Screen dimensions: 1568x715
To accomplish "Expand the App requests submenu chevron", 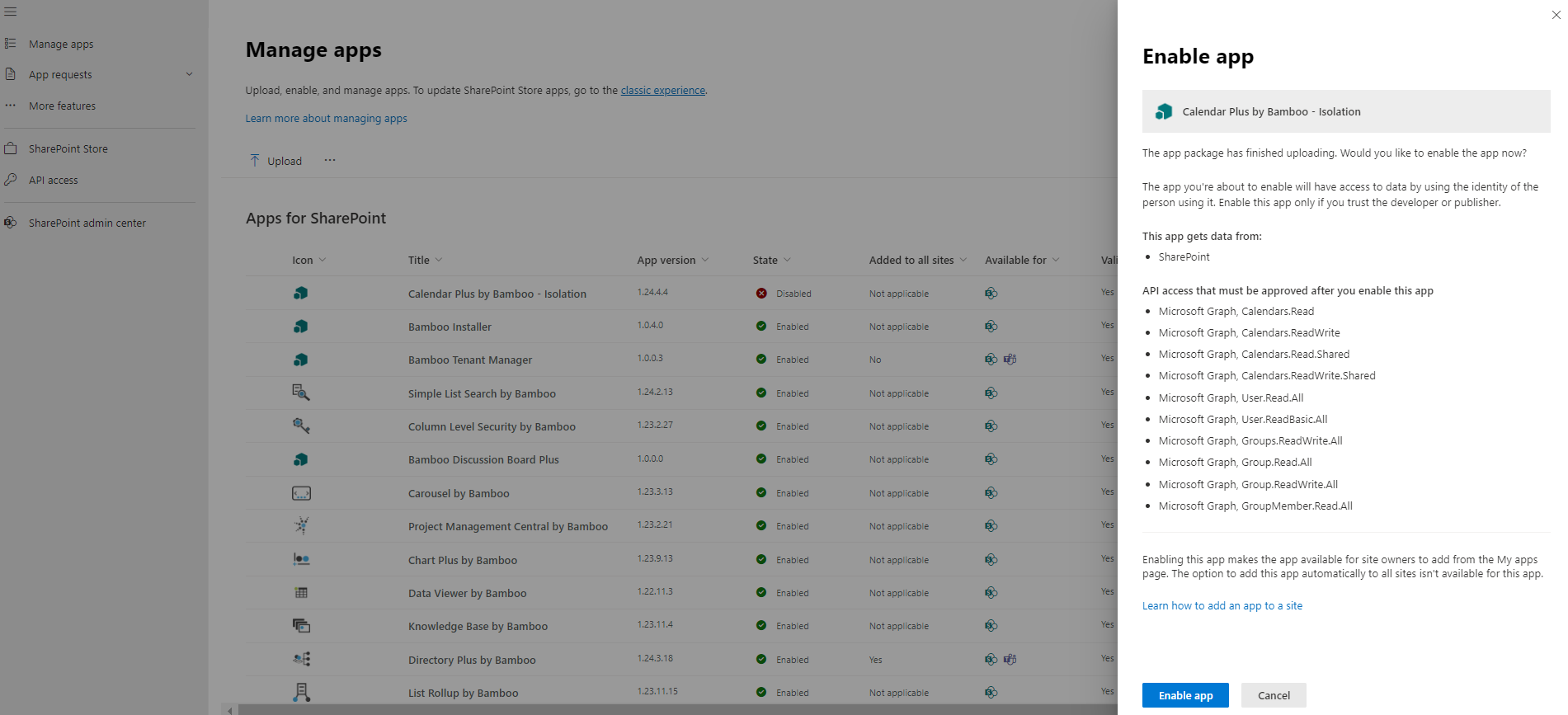I will pyautogui.click(x=189, y=74).
